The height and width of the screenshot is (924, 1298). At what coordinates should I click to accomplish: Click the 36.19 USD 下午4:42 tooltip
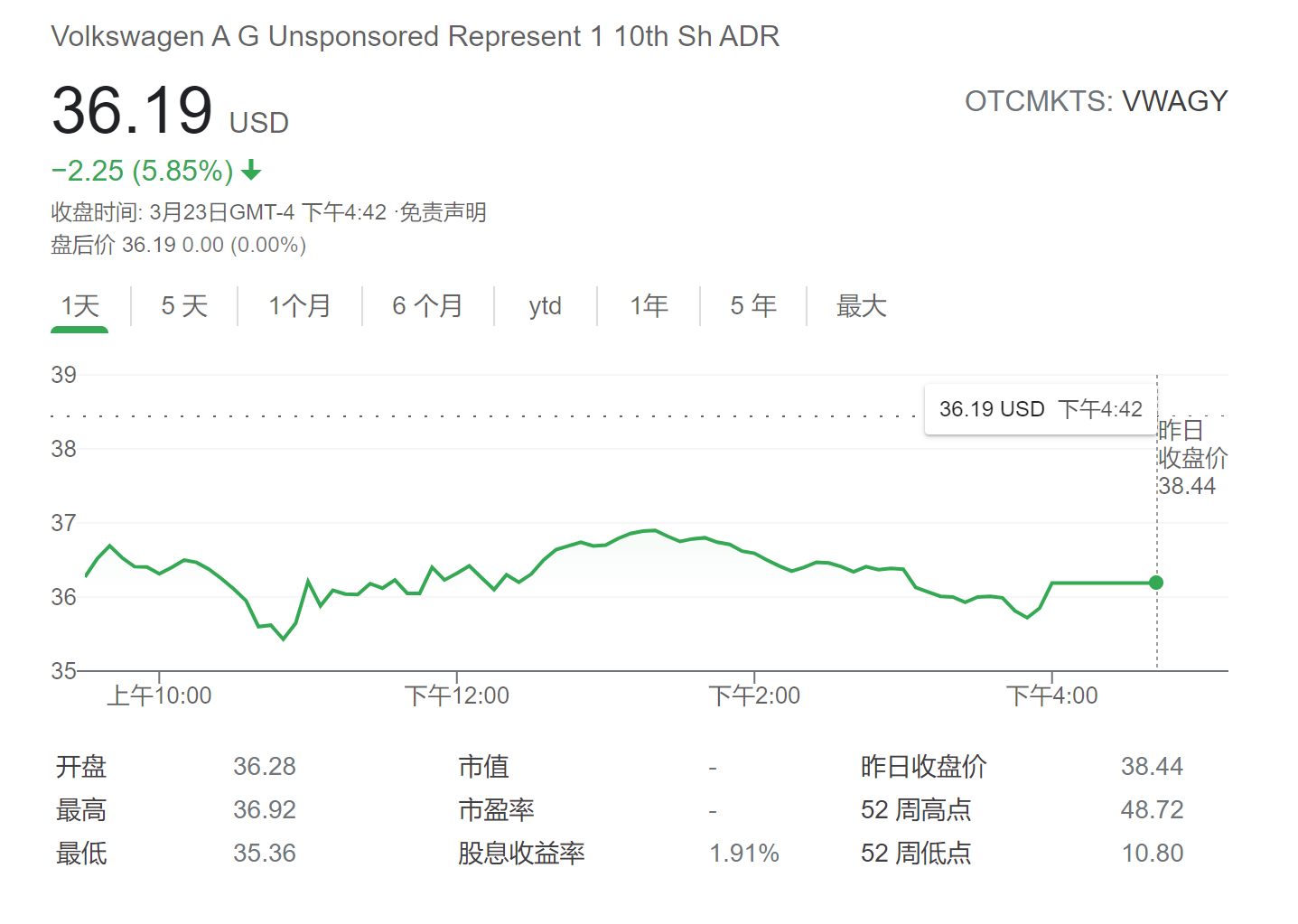pyautogui.click(x=1040, y=409)
